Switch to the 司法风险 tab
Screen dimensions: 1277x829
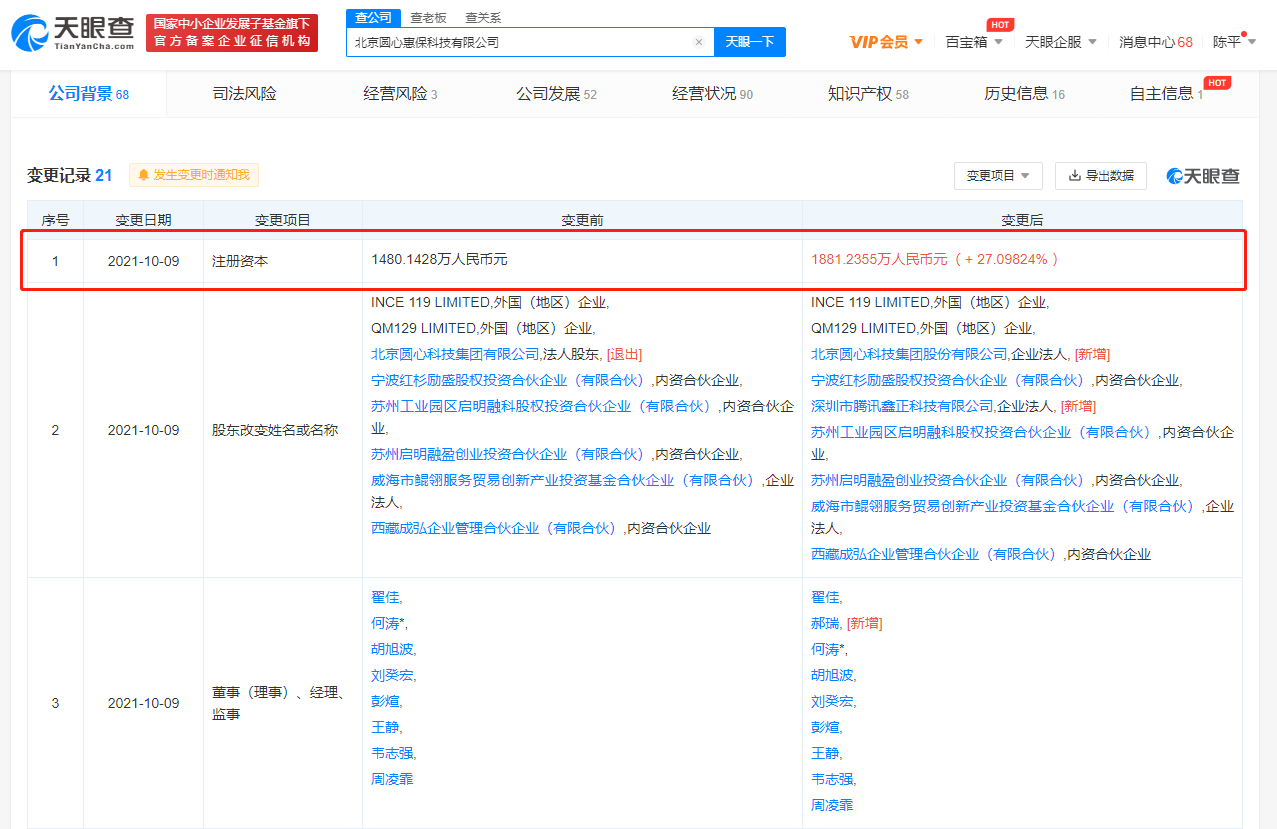[x=245, y=94]
